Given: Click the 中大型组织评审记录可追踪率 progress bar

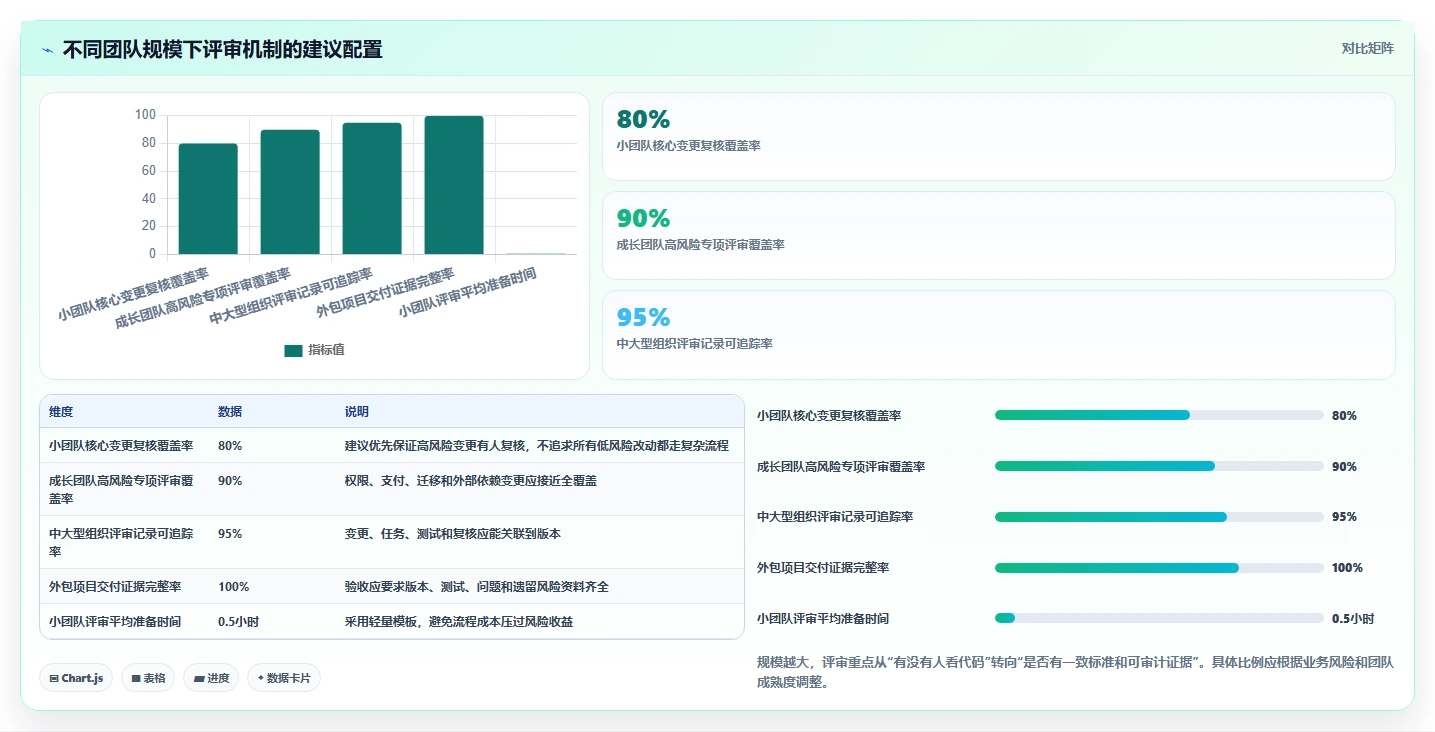Looking at the screenshot, I should point(1159,517).
